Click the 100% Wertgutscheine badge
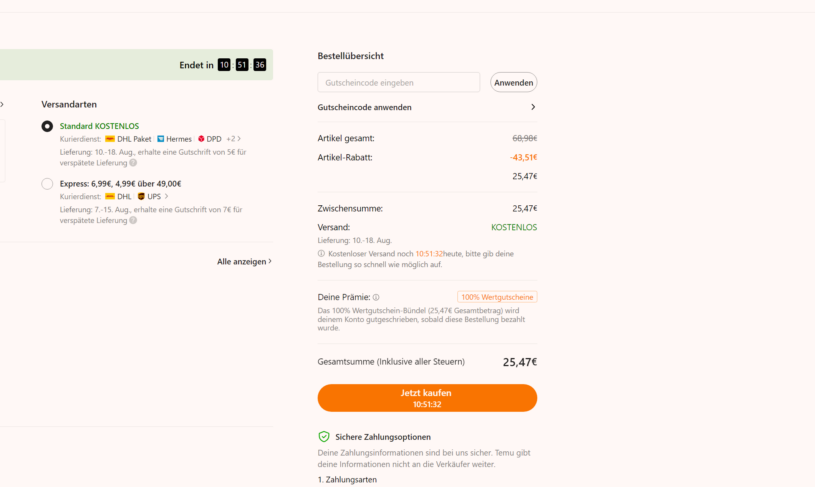This screenshot has height=487, width=815. [x=497, y=297]
